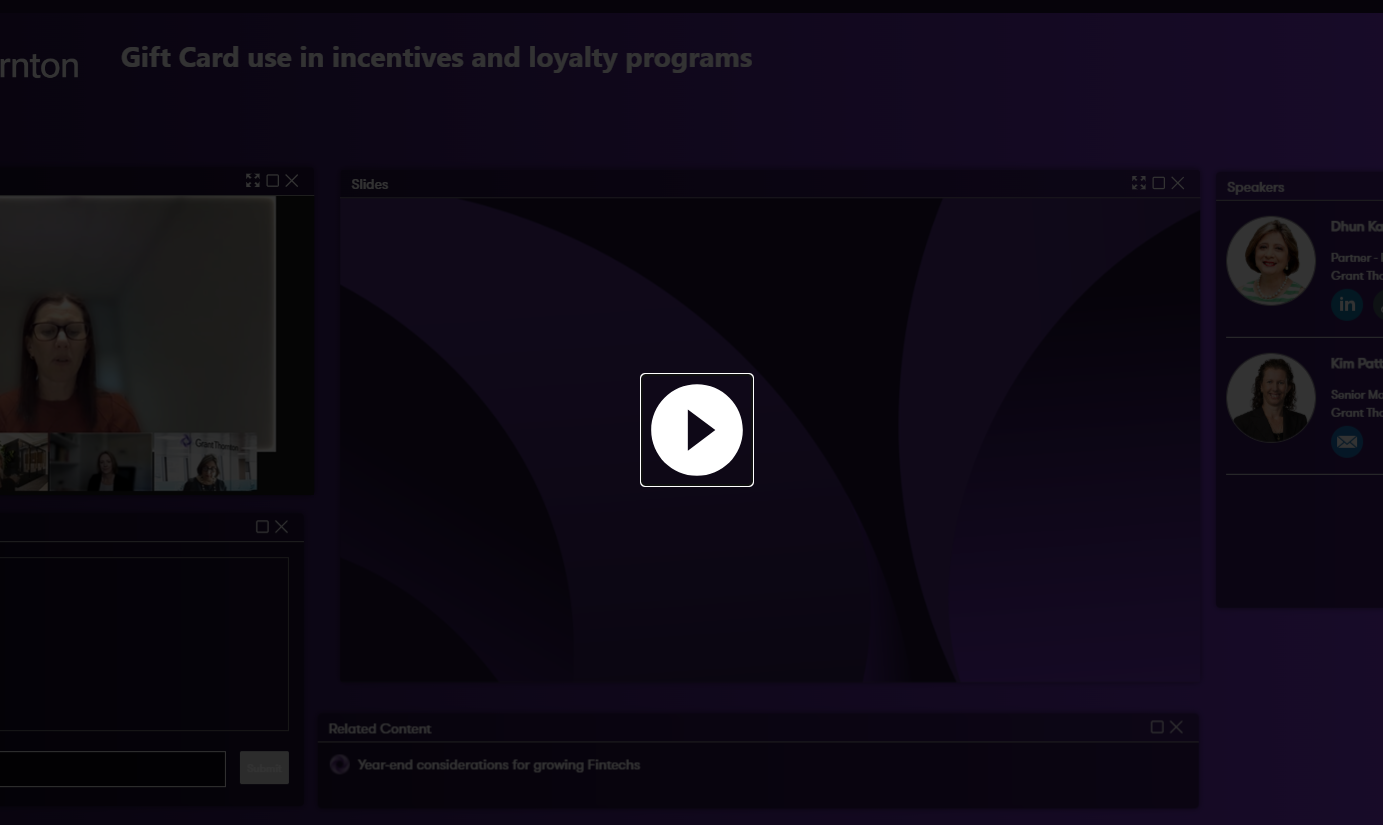The height and width of the screenshot is (825, 1383).
Task: Click the email icon under Kim's profile
Action: click(1347, 441)
